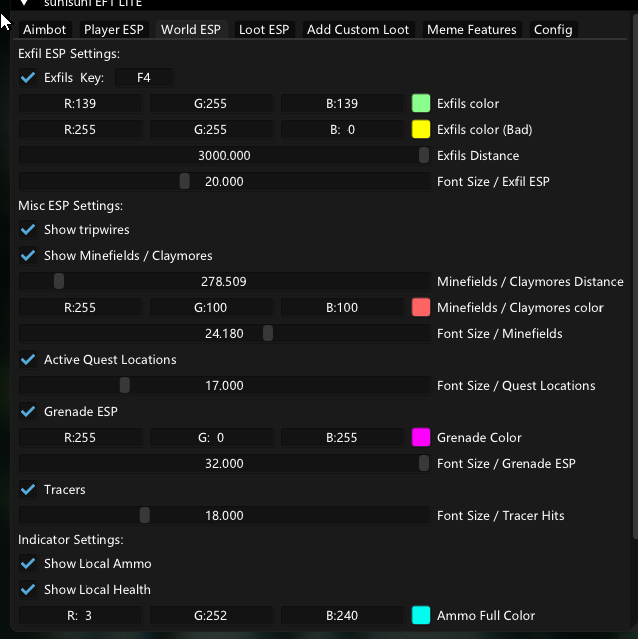Toggle Show Minefields / Claymores checkbox

(28, 255)
